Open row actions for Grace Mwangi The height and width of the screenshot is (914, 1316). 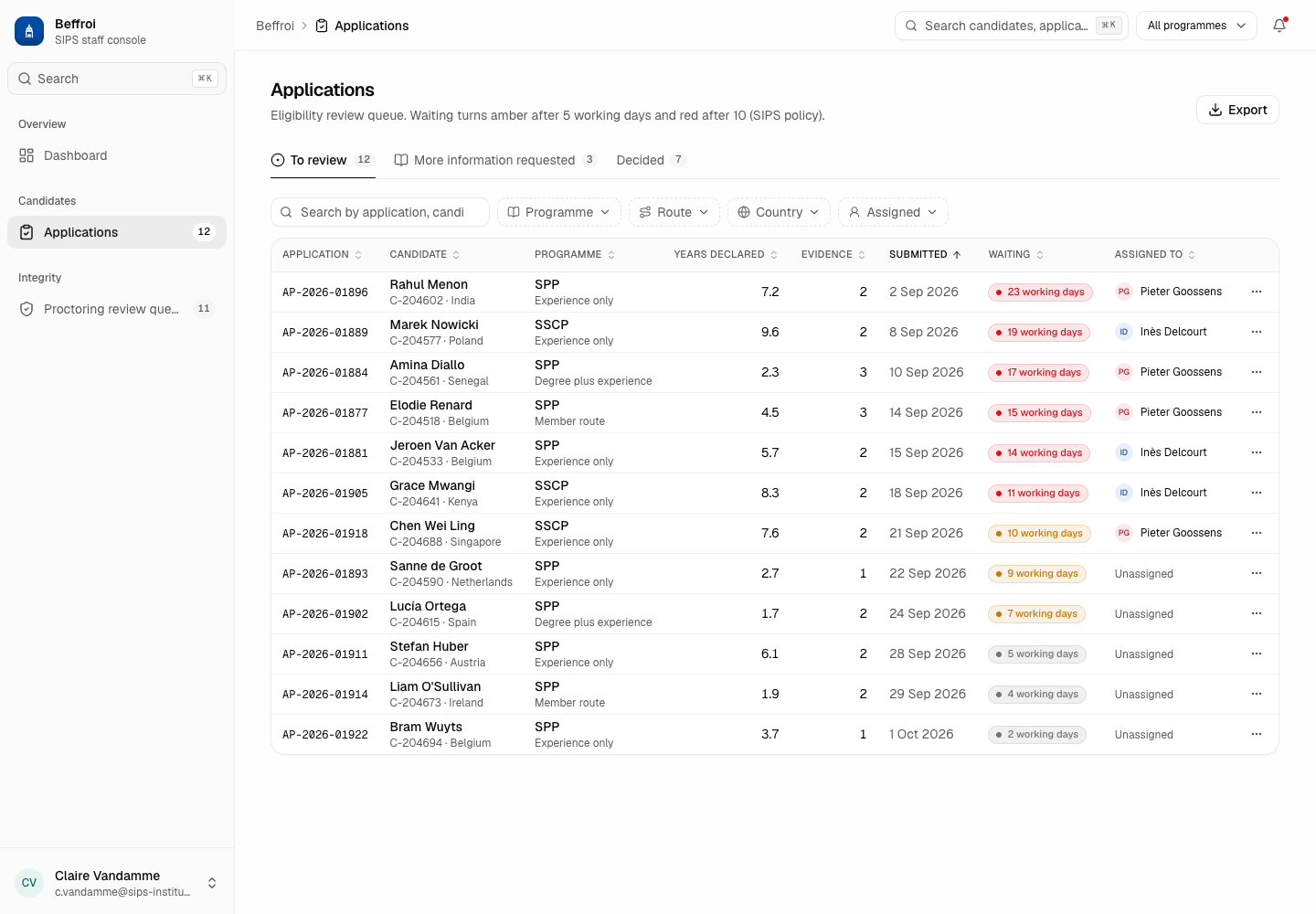(x=1257, y=493)
